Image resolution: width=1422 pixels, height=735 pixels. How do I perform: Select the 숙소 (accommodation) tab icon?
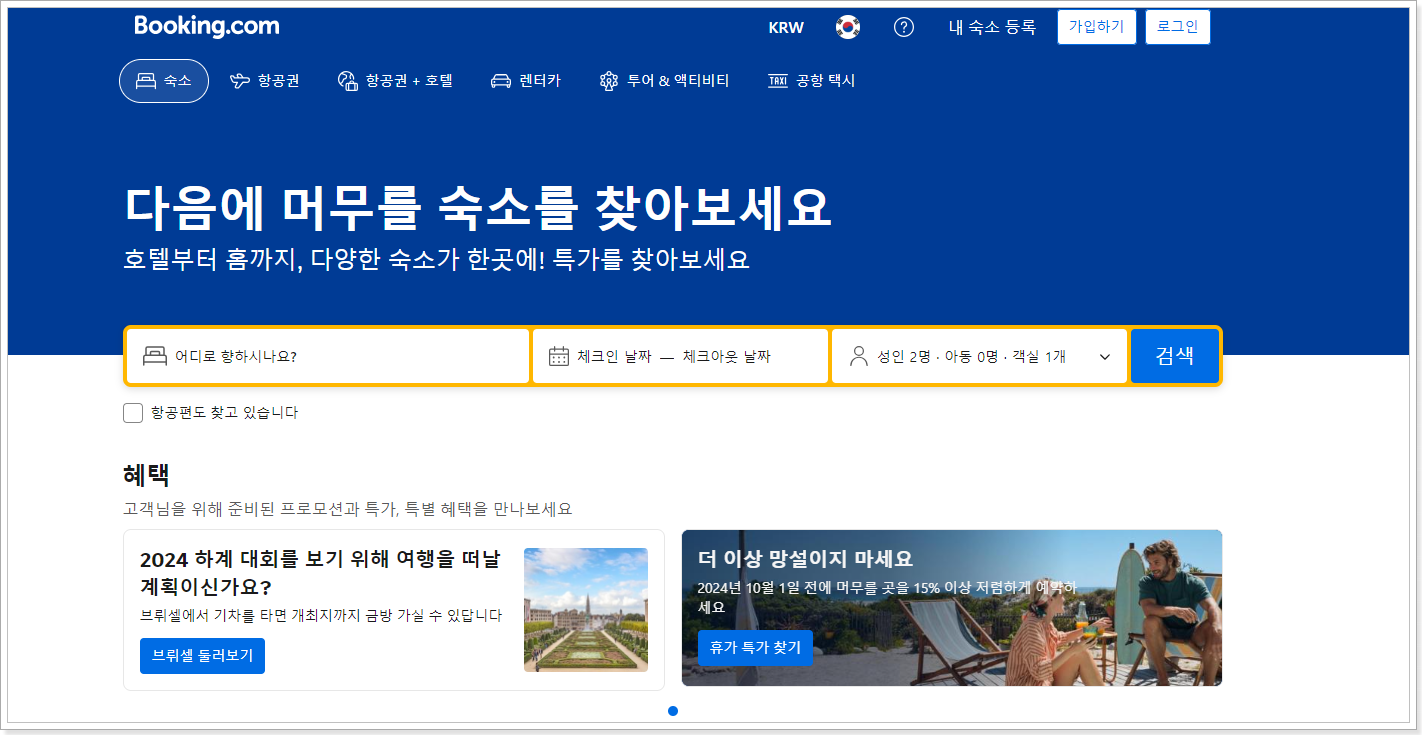point(146,80)
